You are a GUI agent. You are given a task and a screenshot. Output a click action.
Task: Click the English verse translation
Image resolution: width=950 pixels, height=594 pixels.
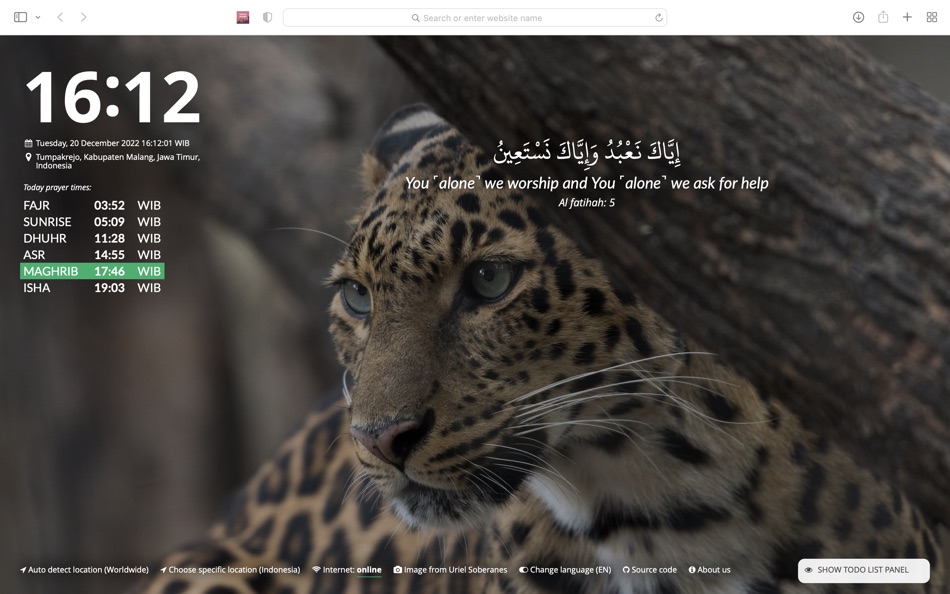[586, 183]
